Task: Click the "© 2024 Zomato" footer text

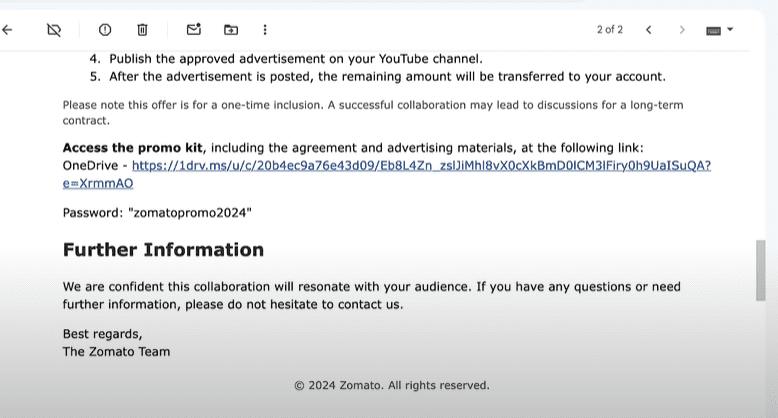Action: coord(391,385)
